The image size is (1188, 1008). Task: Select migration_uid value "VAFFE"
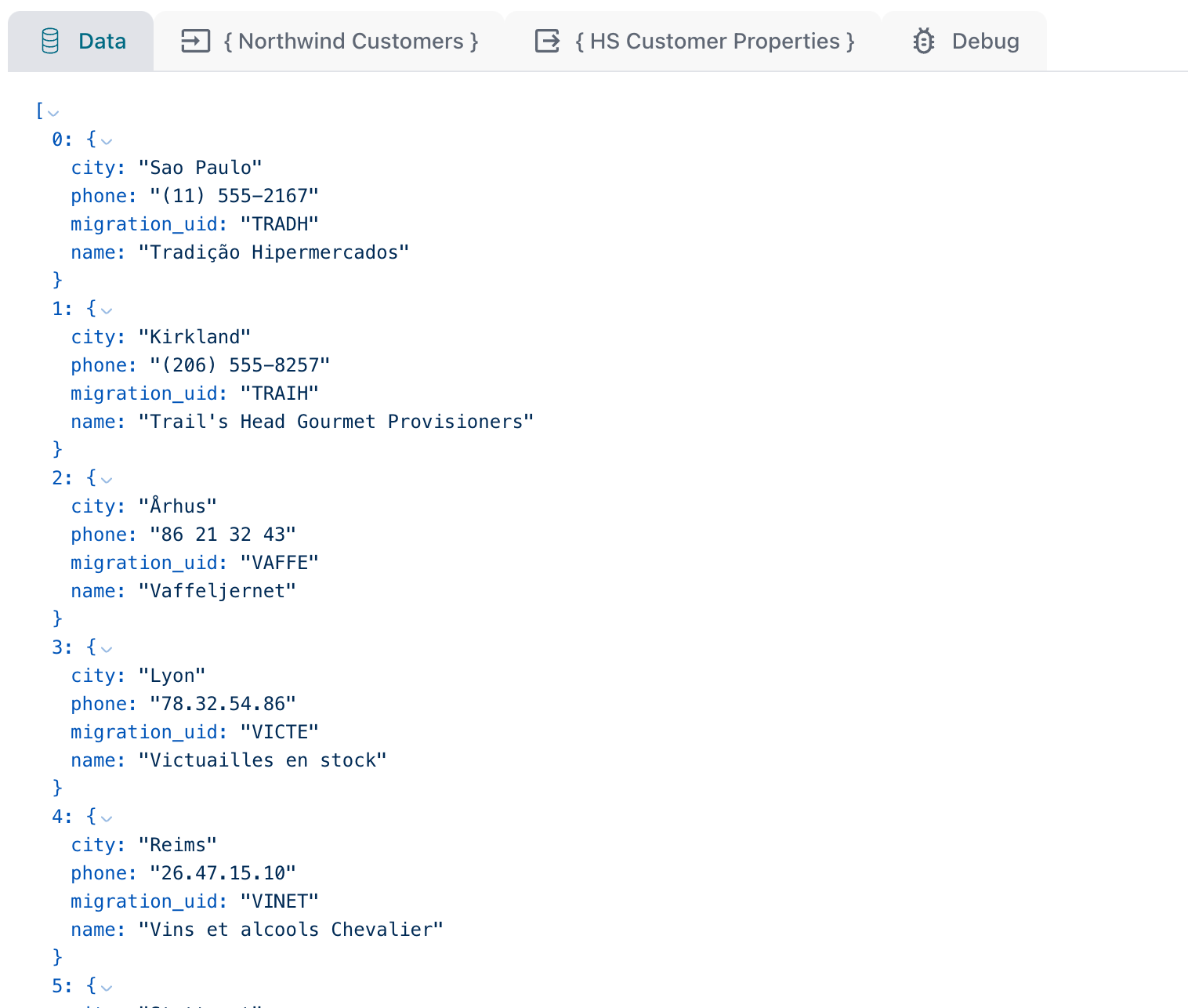(x=280, y=563)
